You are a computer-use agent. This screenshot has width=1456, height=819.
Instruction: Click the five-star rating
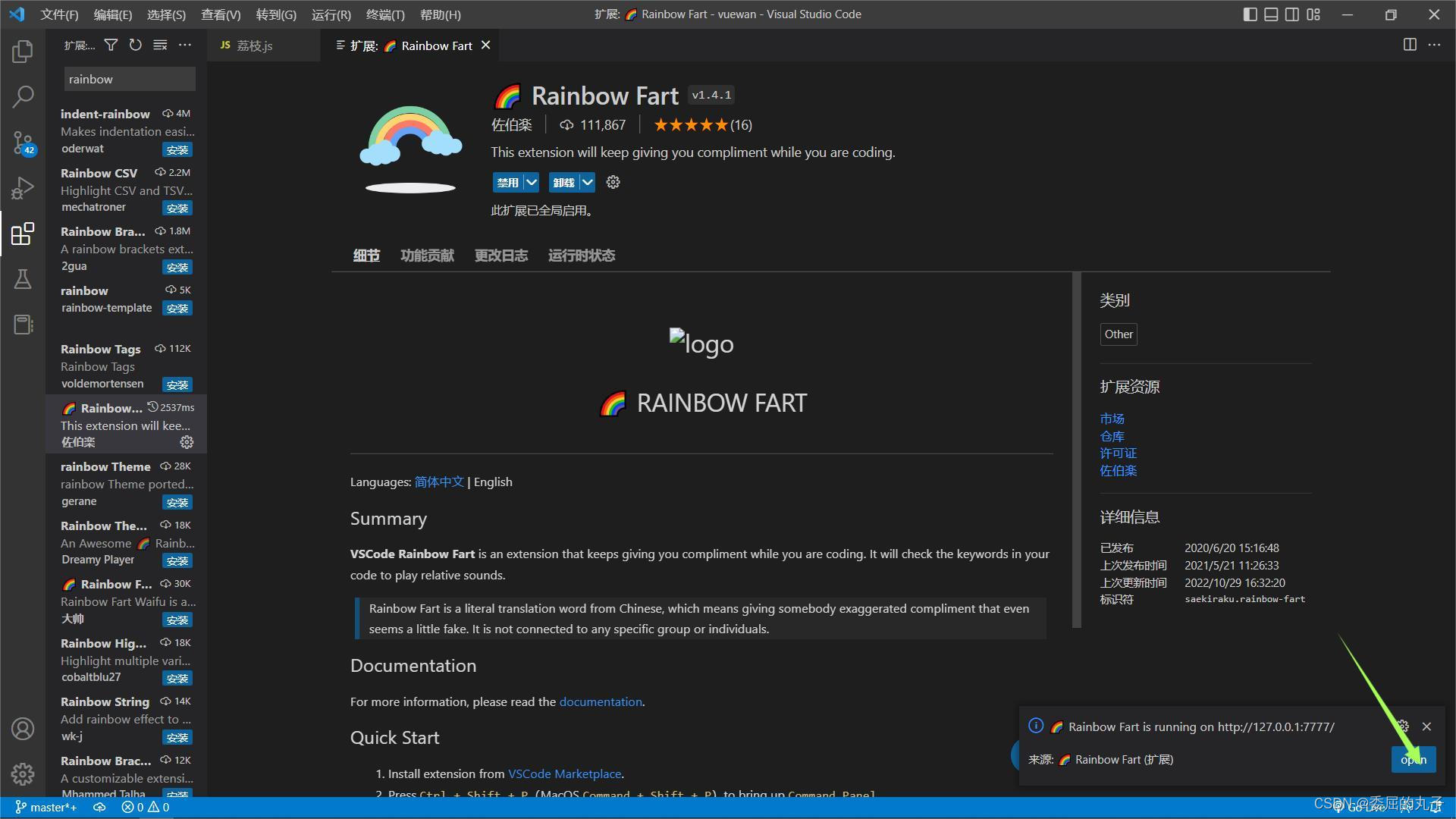click(690, 125)
